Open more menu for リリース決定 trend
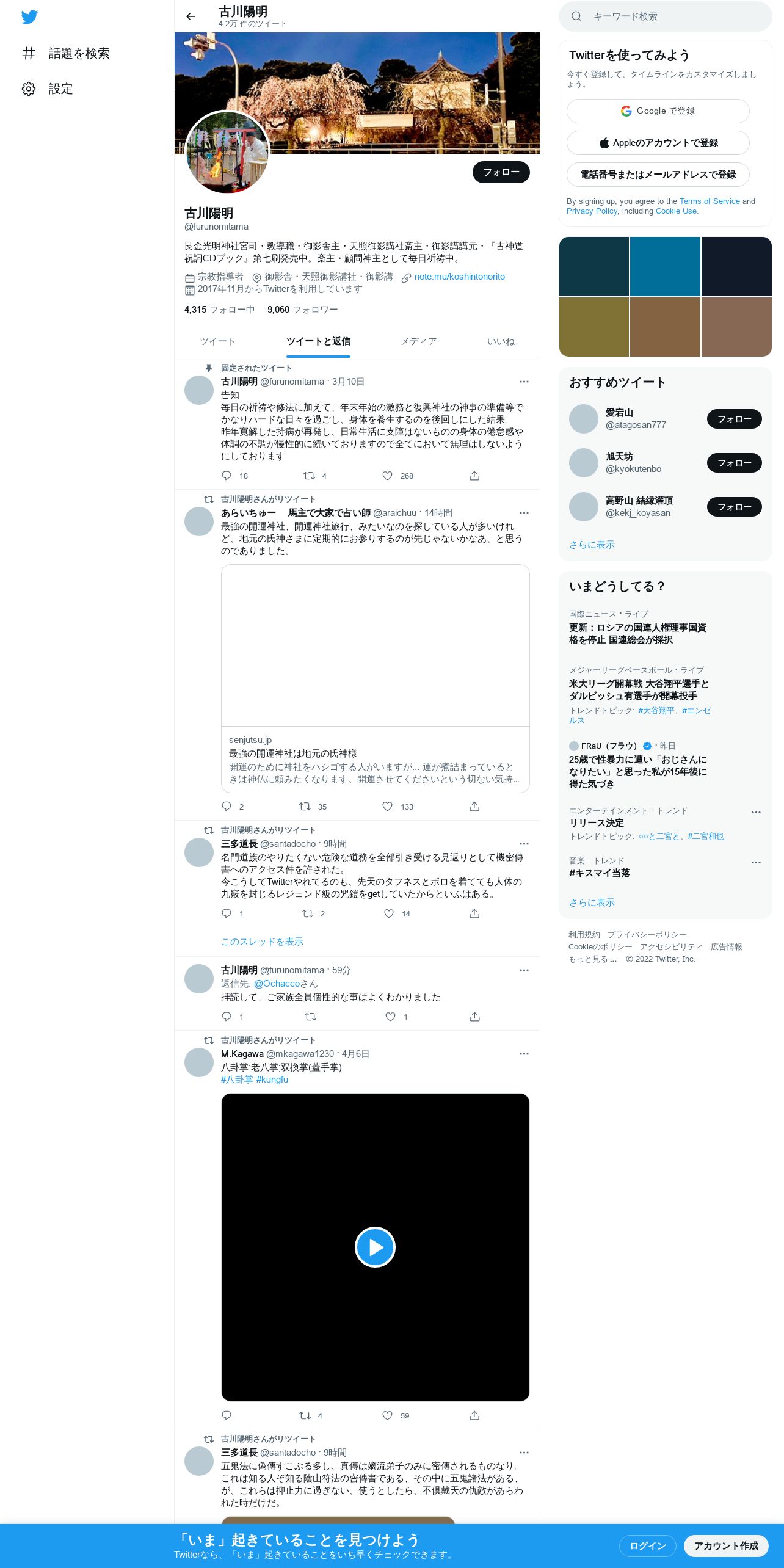 click(756, 813)
